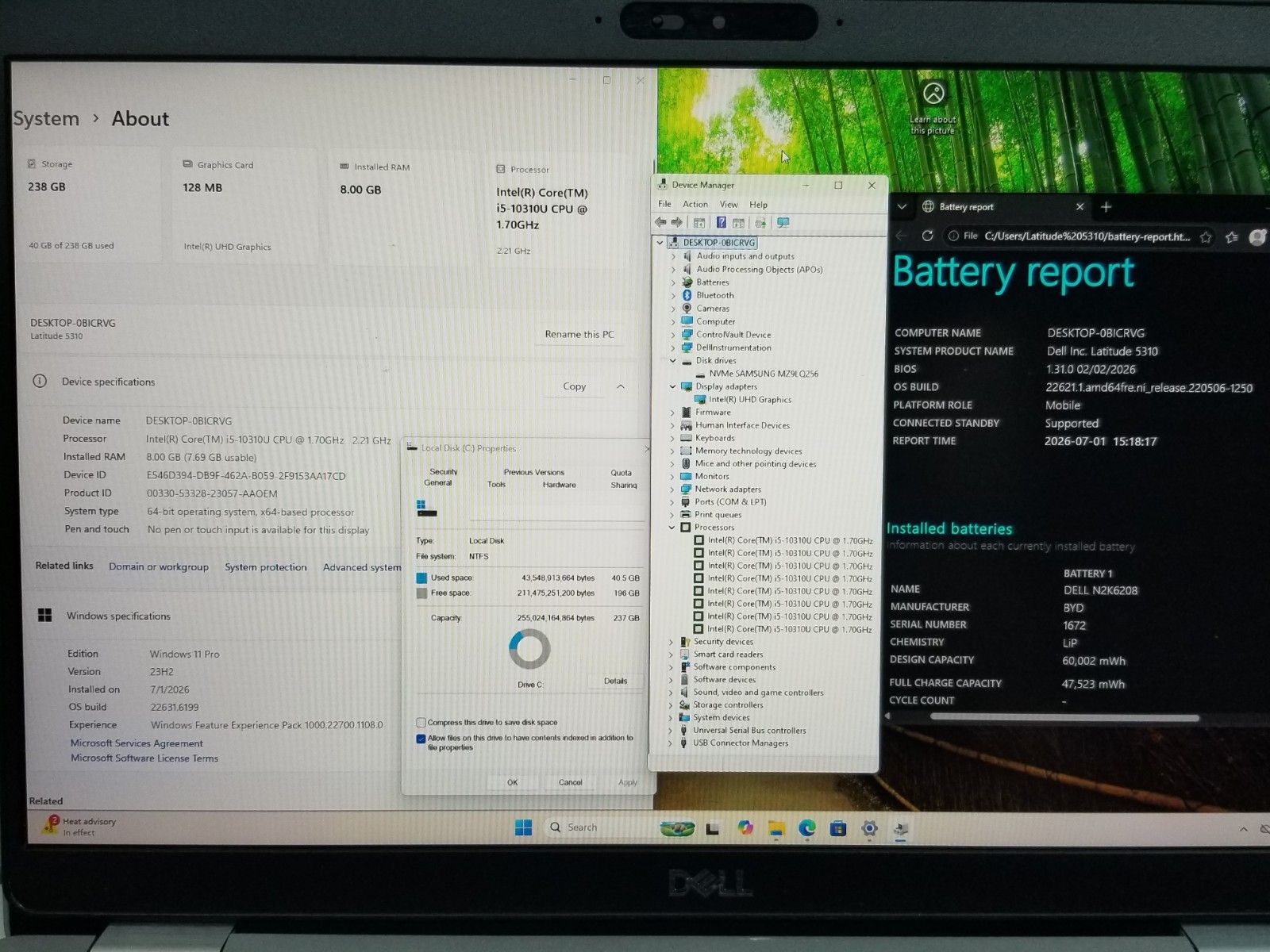The width and height of the screenshot is (1270, 952).
Task: Show hidden system tray icons chevron
Action: pyautogui.click(x=1243, y=829)
